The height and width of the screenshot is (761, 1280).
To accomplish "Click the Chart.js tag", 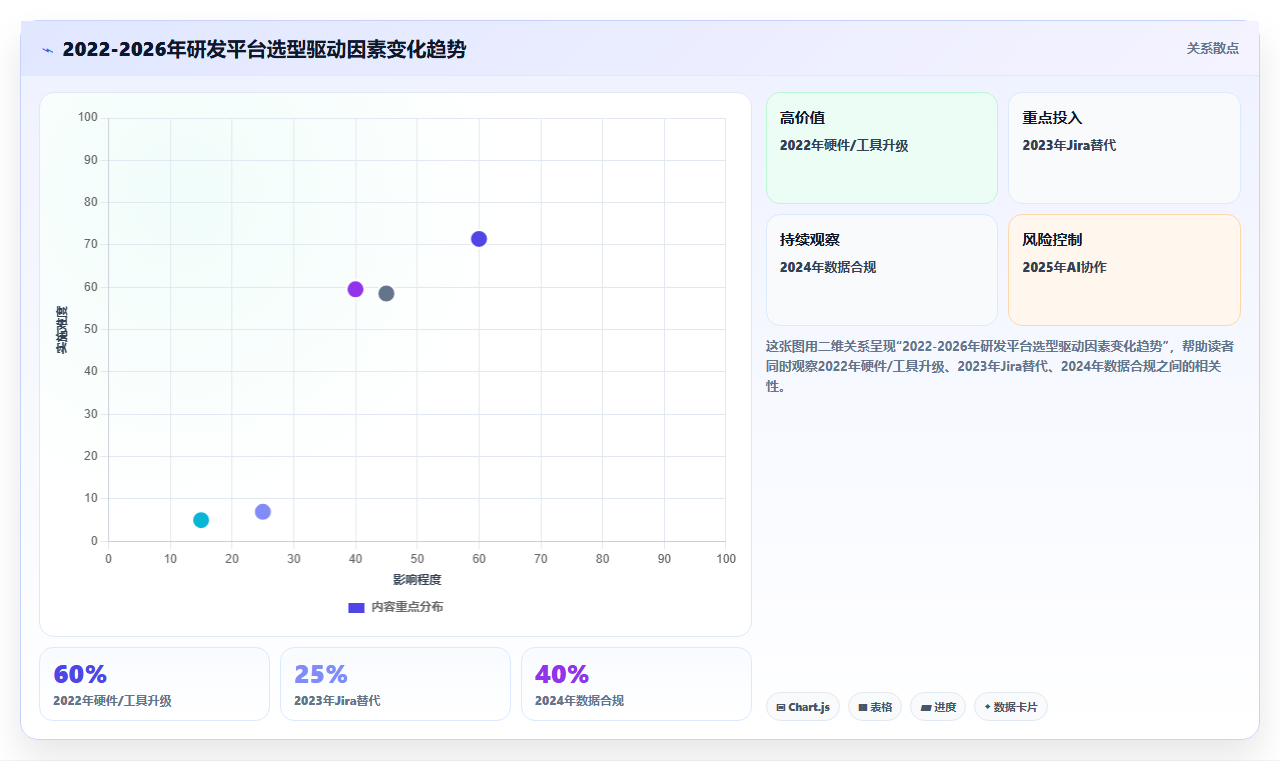I will point(803,707).
